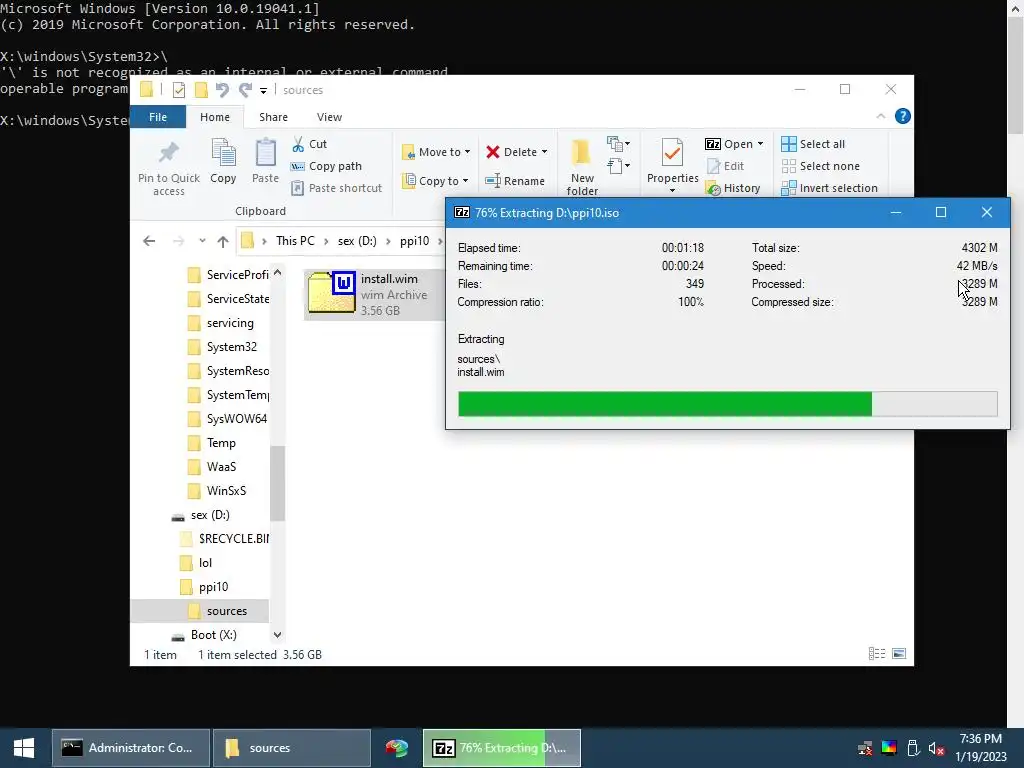
Task: Click the Pin to Quick access icon
Action: [168, 152]
